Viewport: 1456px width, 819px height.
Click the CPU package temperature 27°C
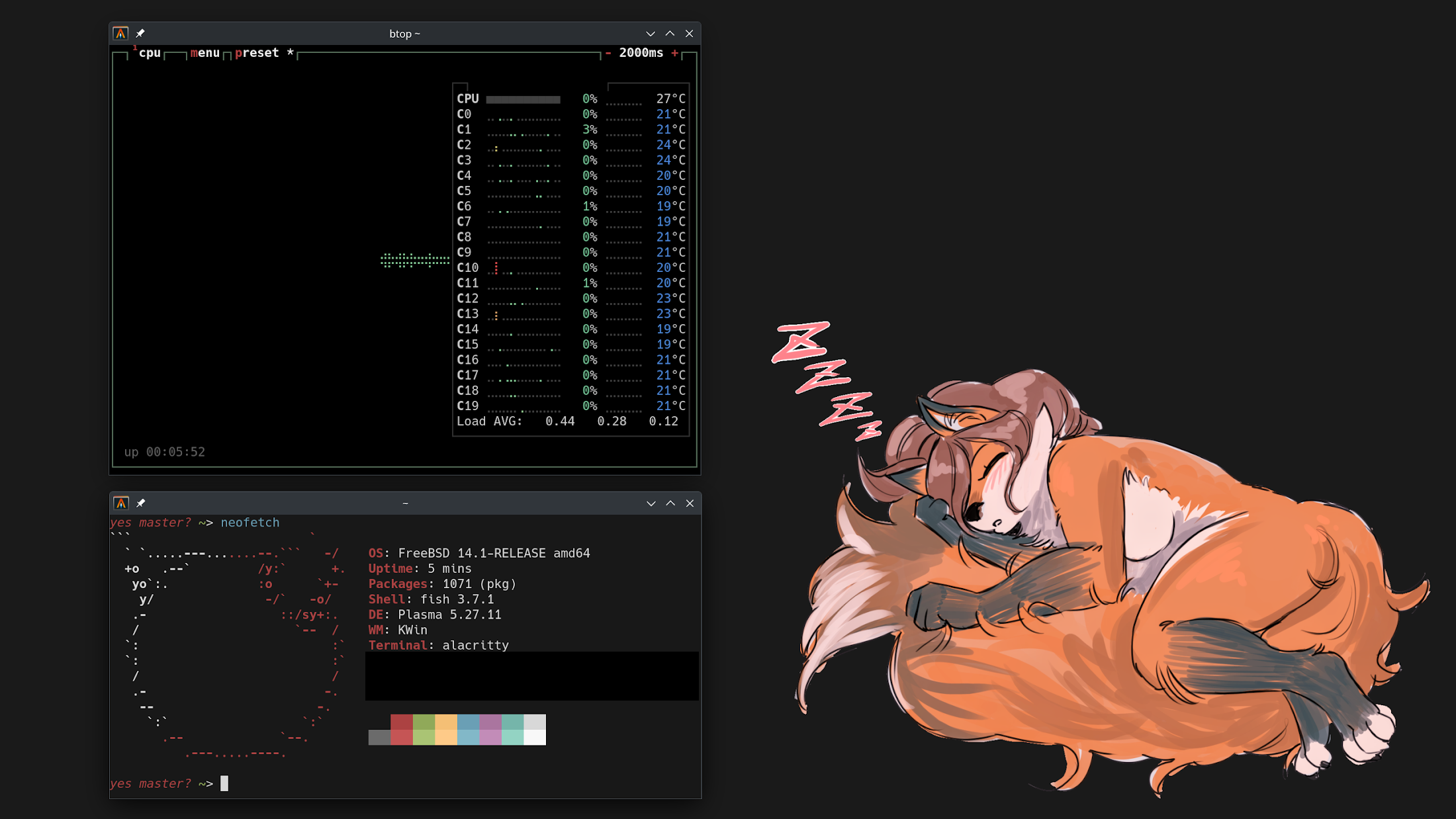pos(670,99)
